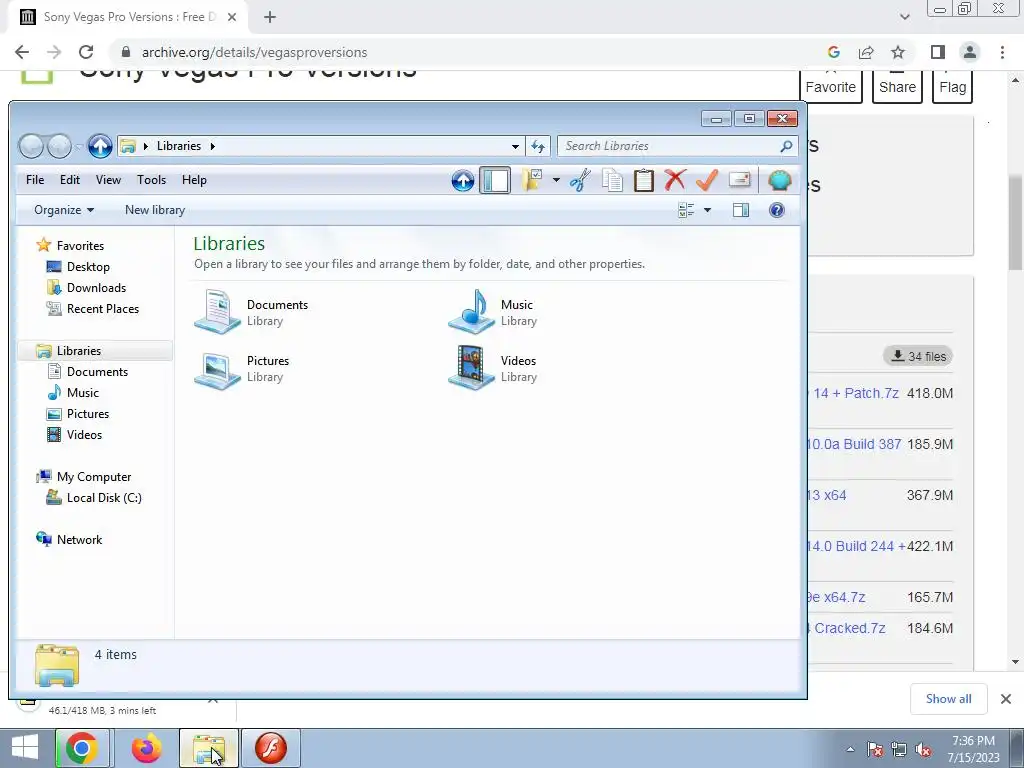Open the Videos library icon in main pane
Screen dimensions: 1024x768
471,368
